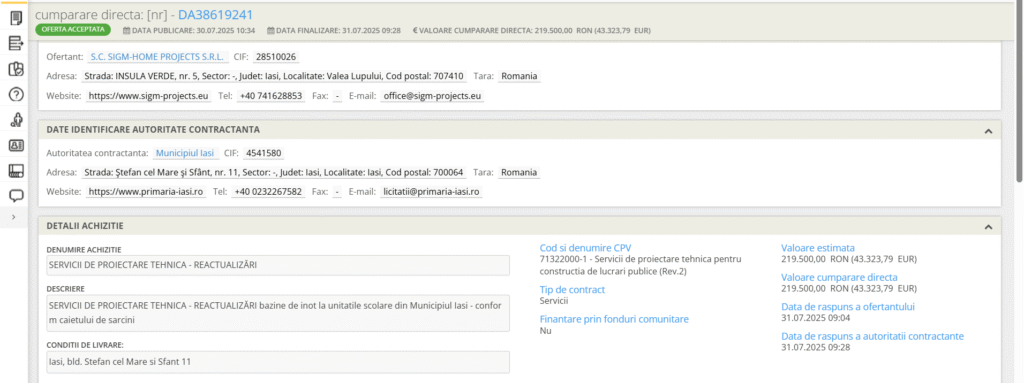Click the list export sidebar icon
This screenshot has width=1024, height=383.
click(16, 44)
